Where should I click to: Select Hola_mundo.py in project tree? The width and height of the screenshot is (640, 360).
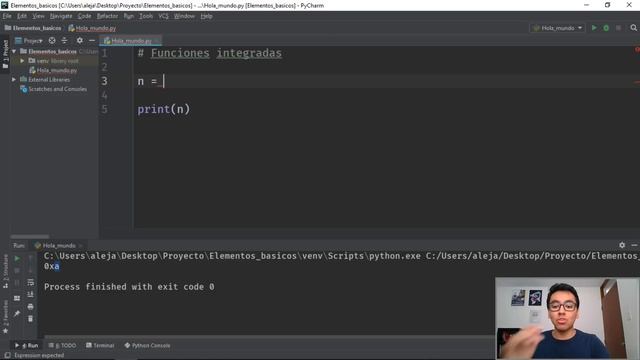[53, 70]
